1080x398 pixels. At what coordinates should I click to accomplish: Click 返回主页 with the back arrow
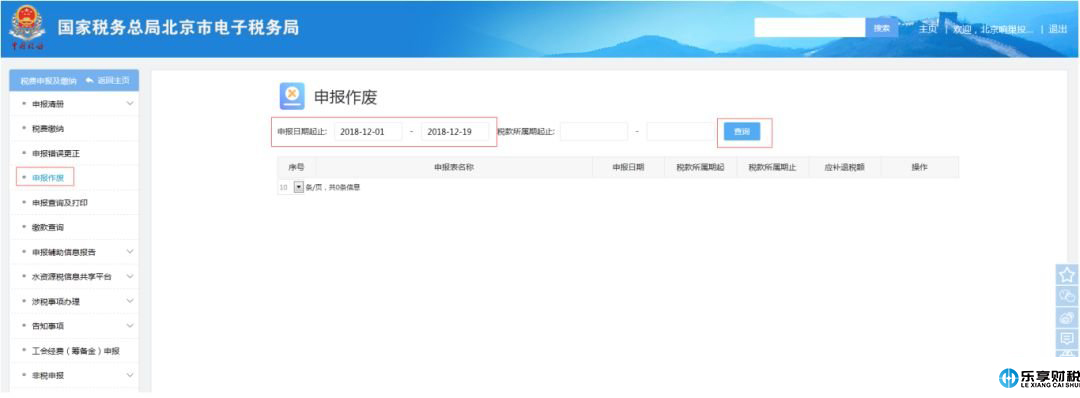[x=108, y=81]
